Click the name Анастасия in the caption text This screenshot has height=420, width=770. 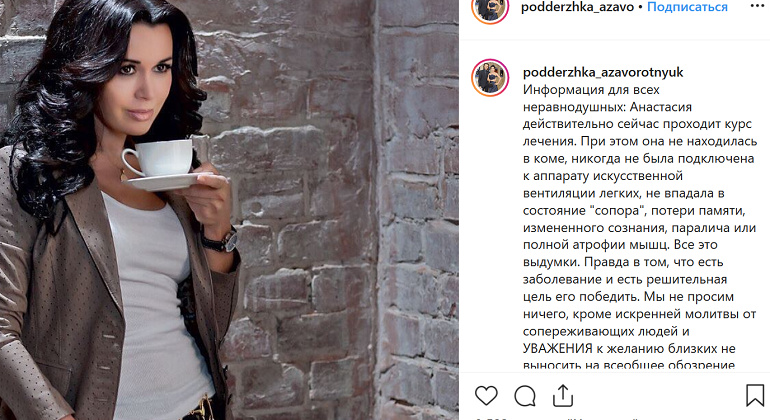pyautogui.click(x=661, y=107)
